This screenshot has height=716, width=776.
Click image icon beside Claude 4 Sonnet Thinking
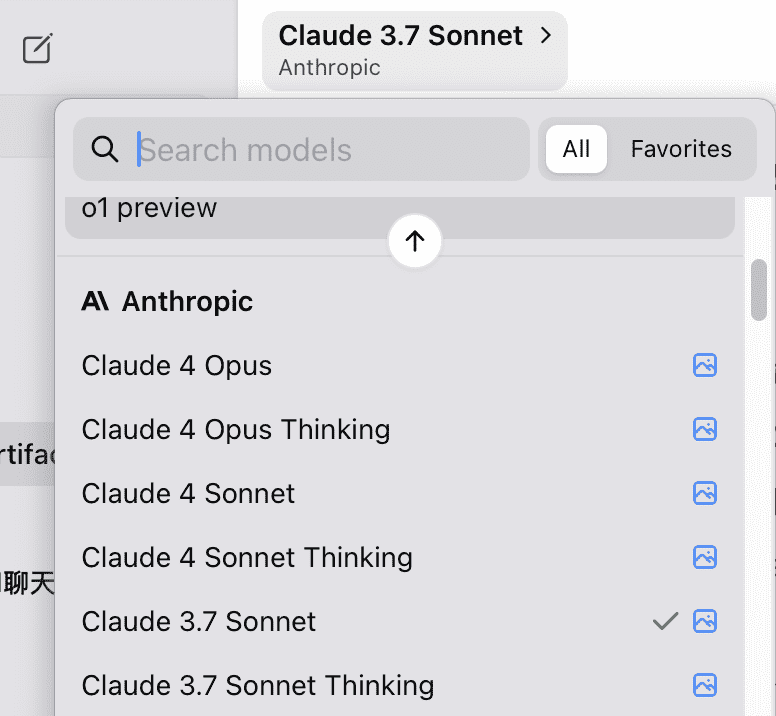pyautogui.click(x=705, y=557)
